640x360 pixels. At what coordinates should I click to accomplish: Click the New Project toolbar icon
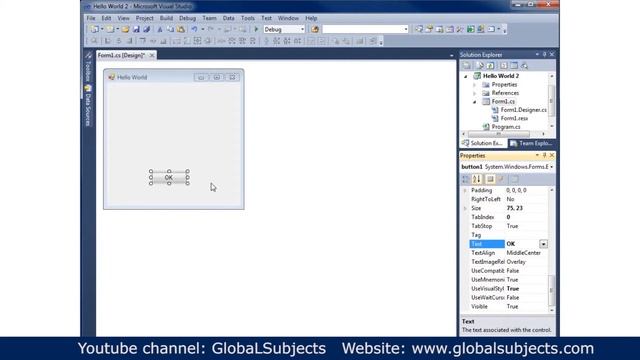95,29
